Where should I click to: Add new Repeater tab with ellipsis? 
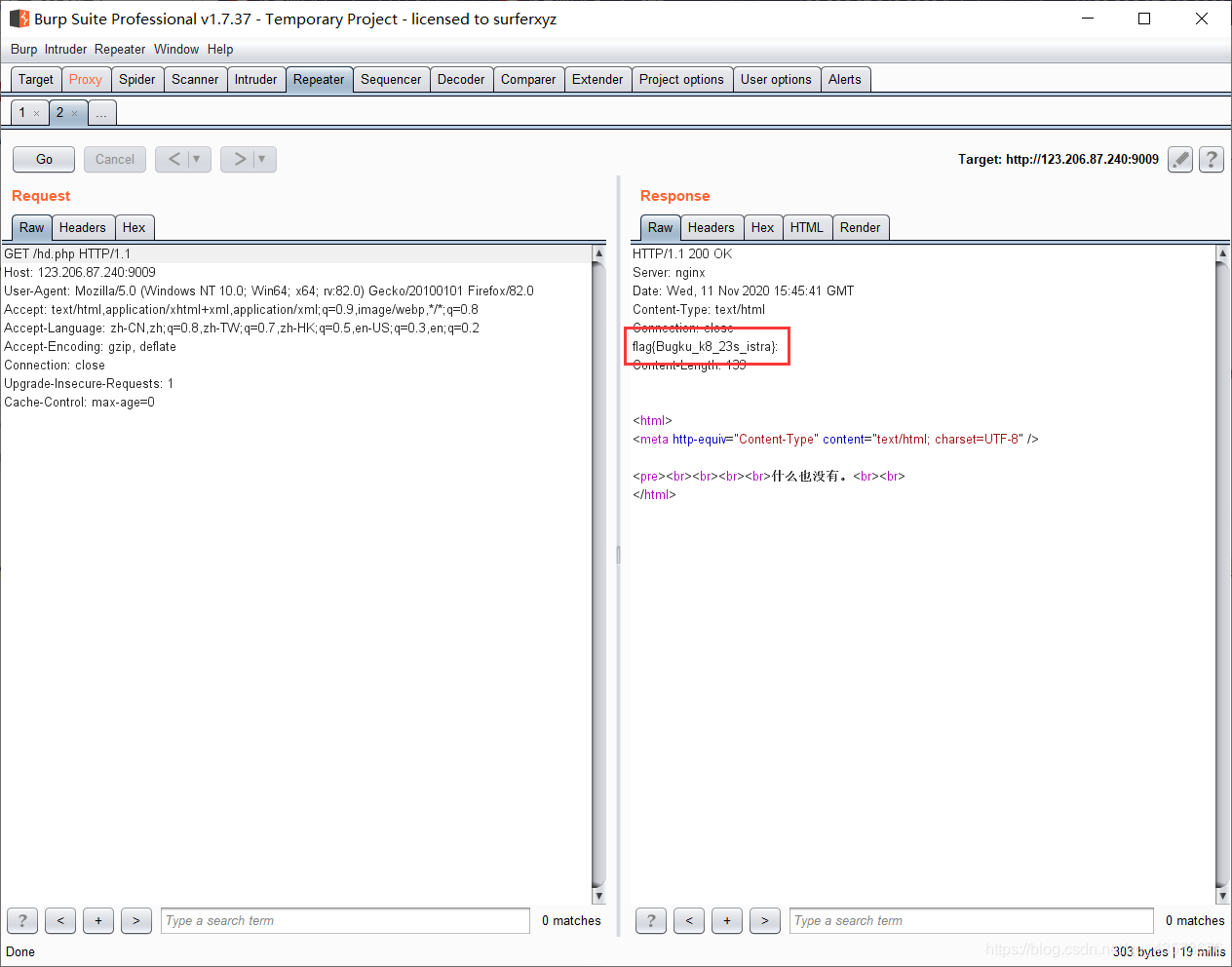(x=102, y=113)
